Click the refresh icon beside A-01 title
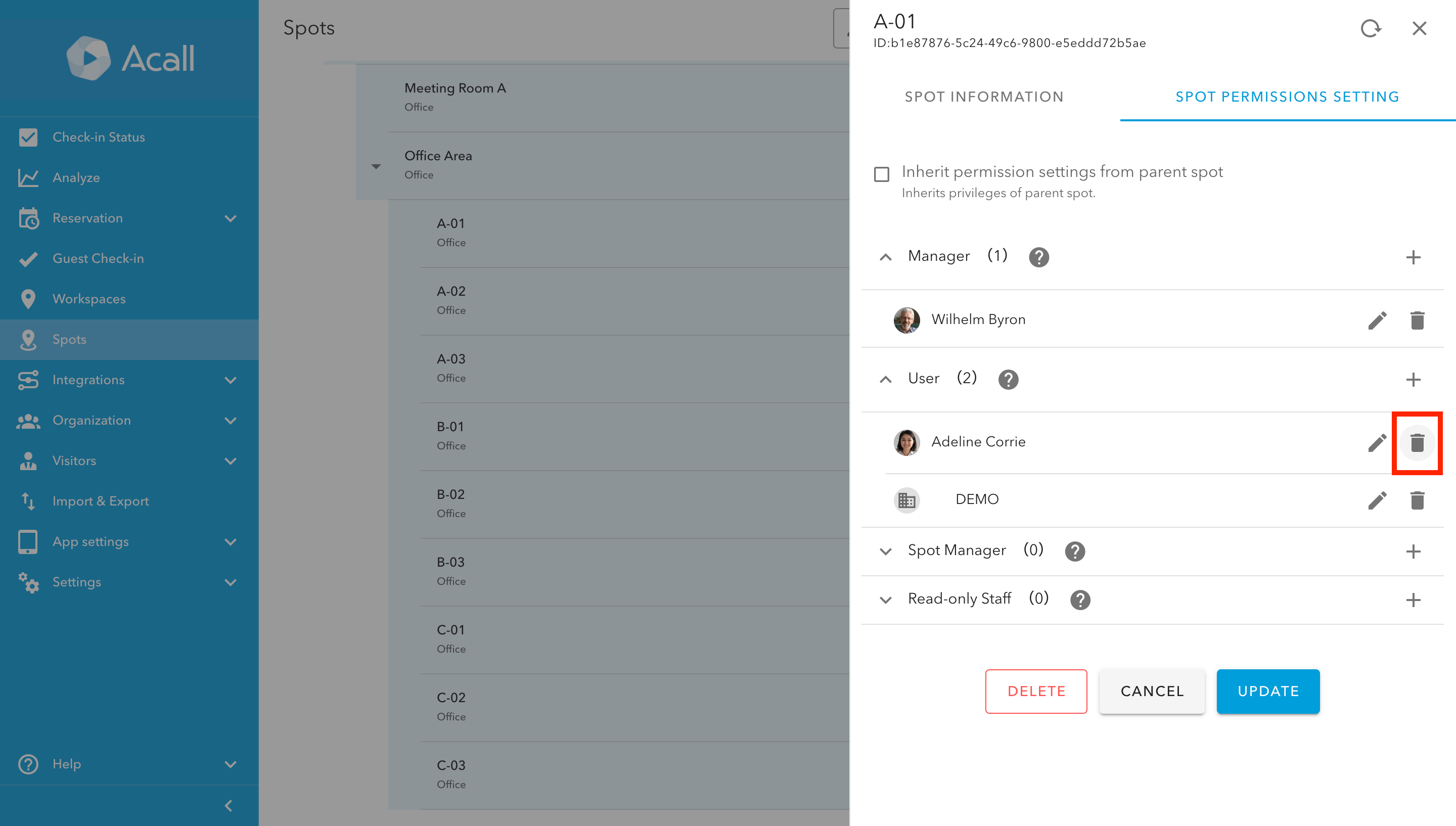Screen dimensions: 1456x826 [x=1371, y=28]
